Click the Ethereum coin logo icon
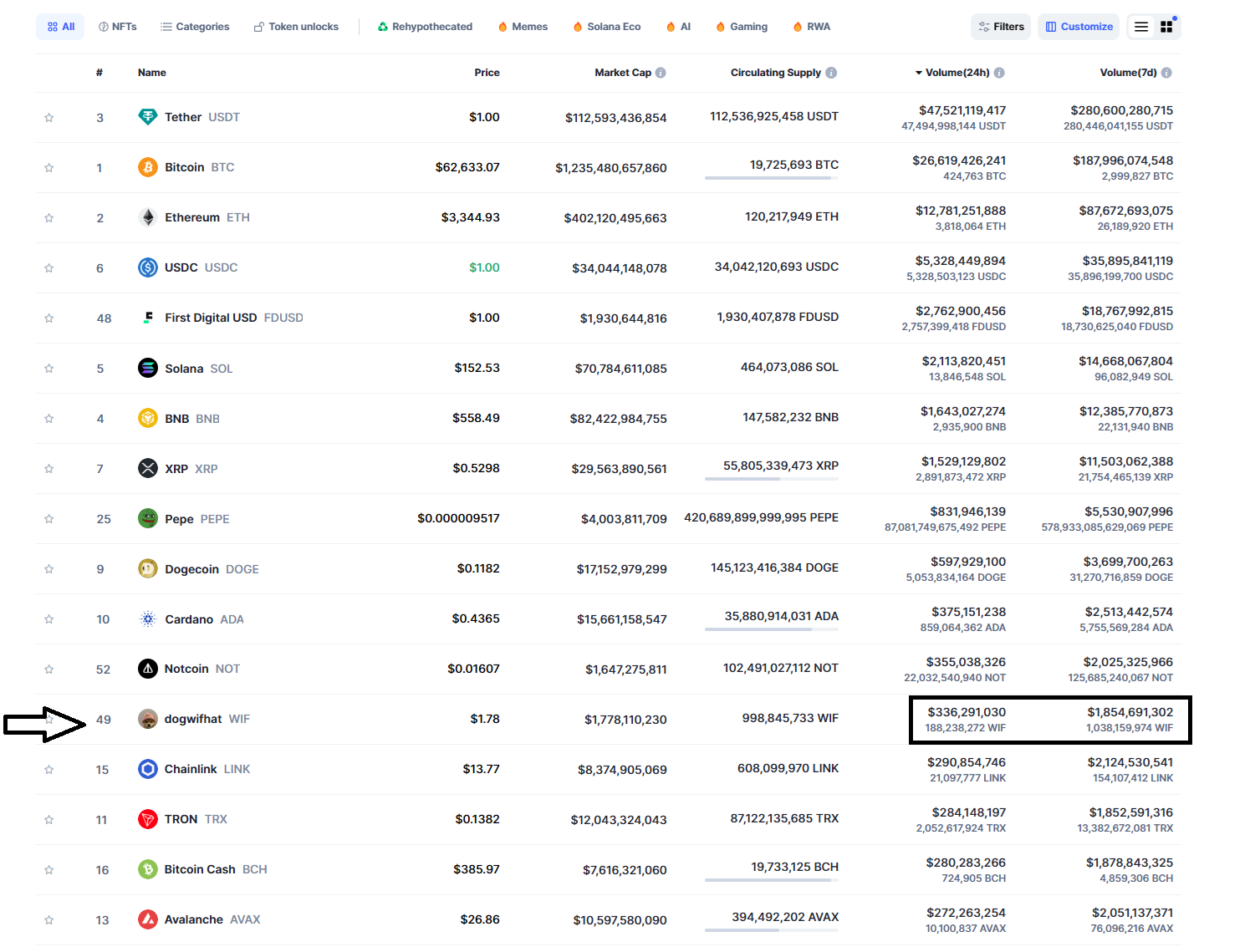 pyautogui.click(x=148, y=217)
